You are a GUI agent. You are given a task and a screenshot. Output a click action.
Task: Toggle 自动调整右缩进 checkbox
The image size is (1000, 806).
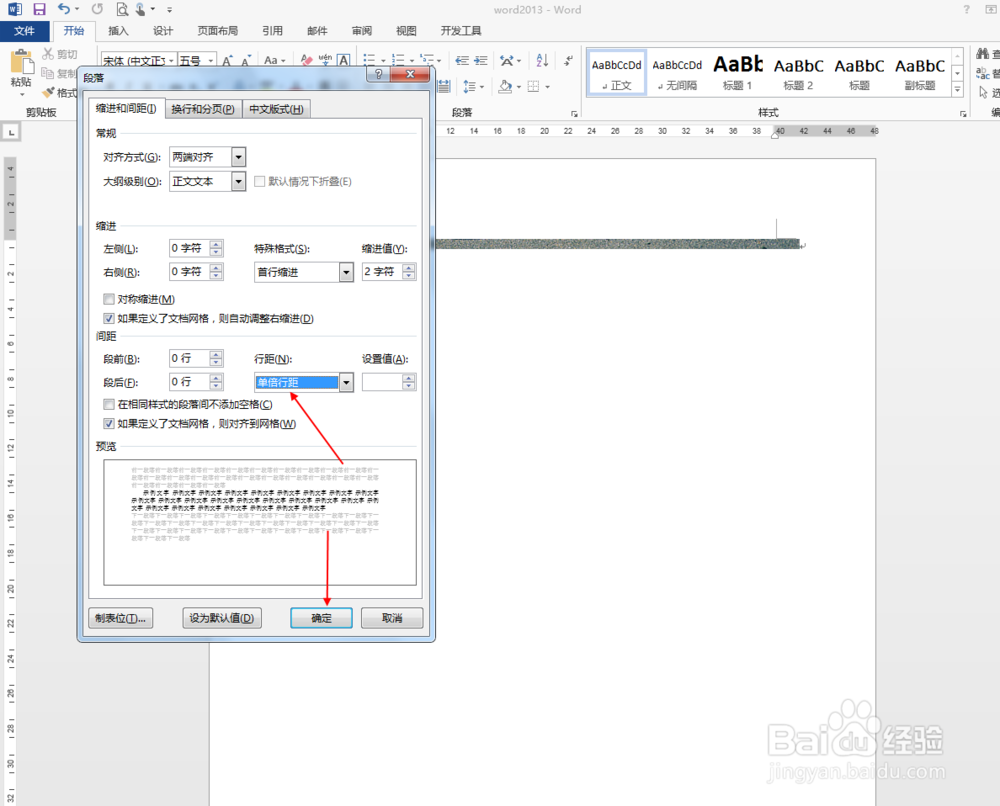(109, 318)
